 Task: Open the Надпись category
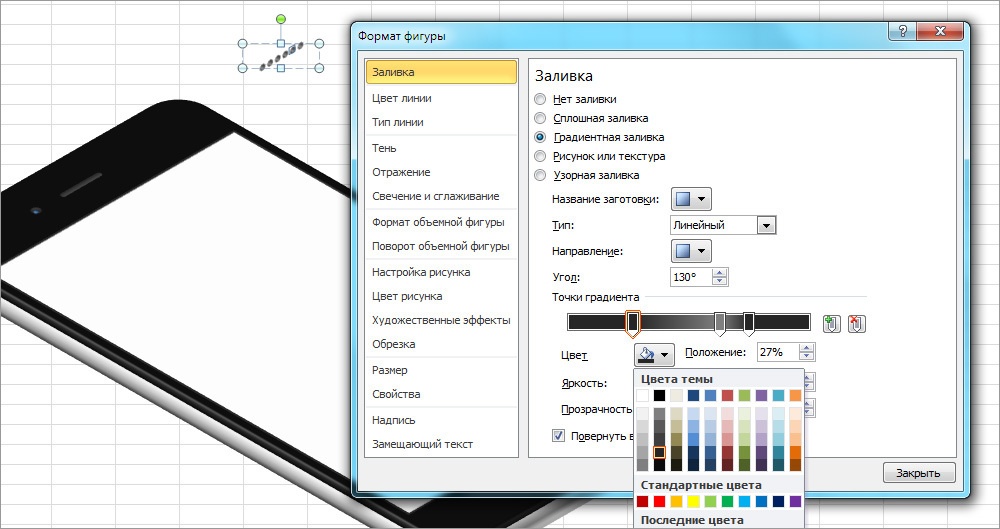click(441, 420)
